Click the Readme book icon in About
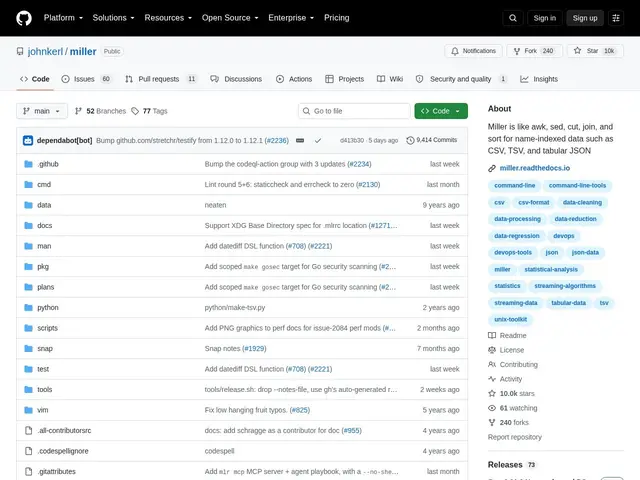 [x=492, y=336]
